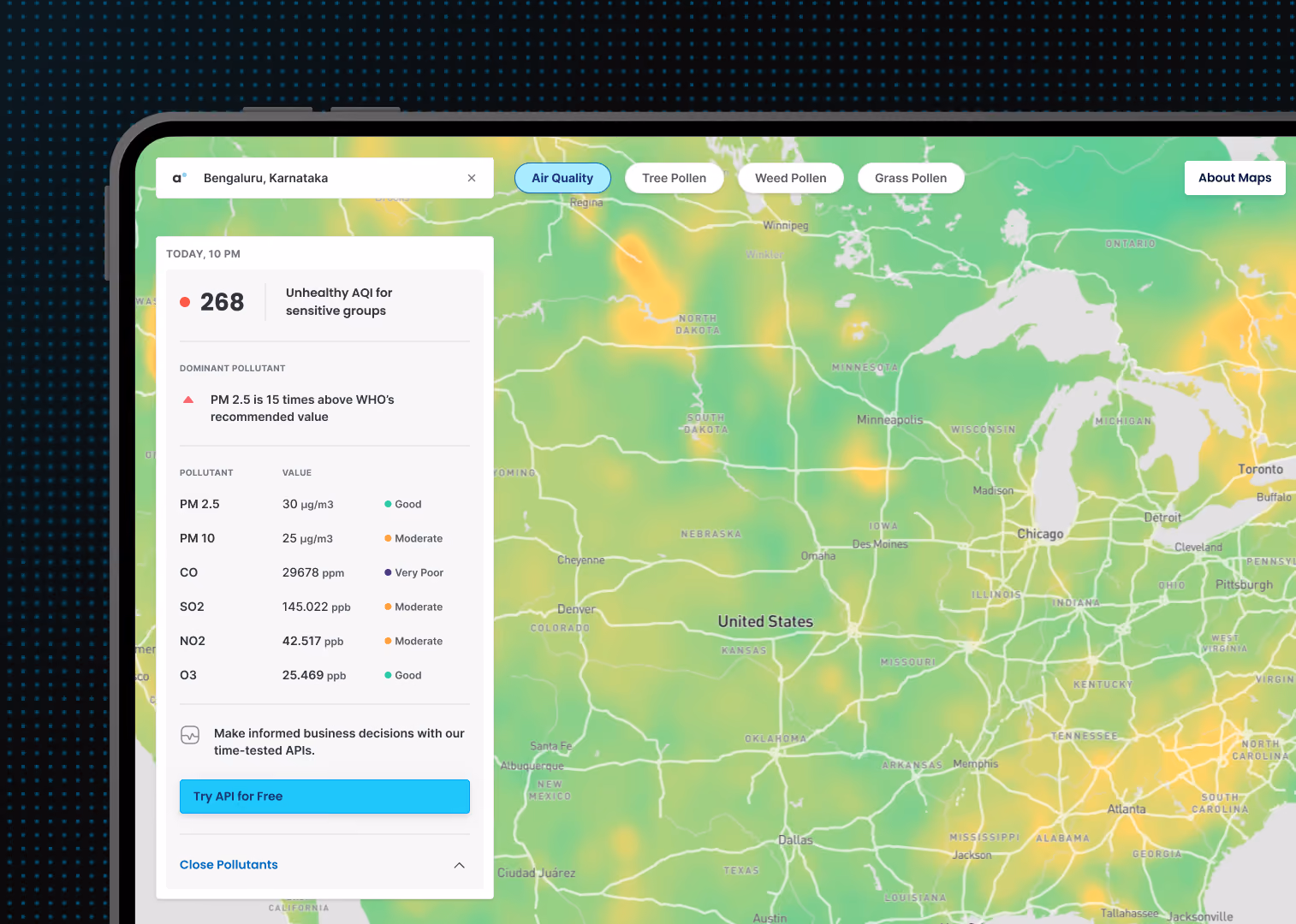Click the 25.469 ppb value
Image resolution: width=1296 pixels, height=924 pixels.
[314, 675]
